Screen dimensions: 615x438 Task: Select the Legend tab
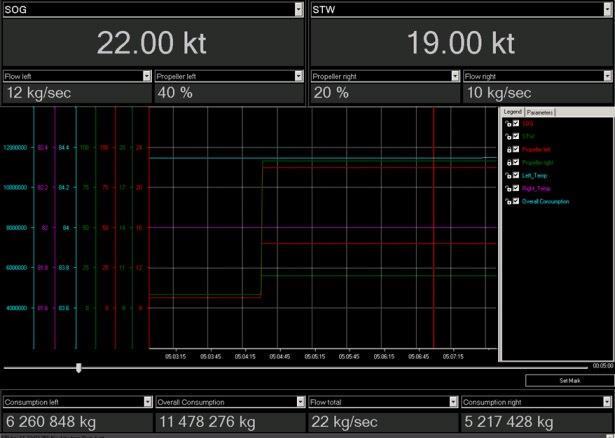[512, 112]
